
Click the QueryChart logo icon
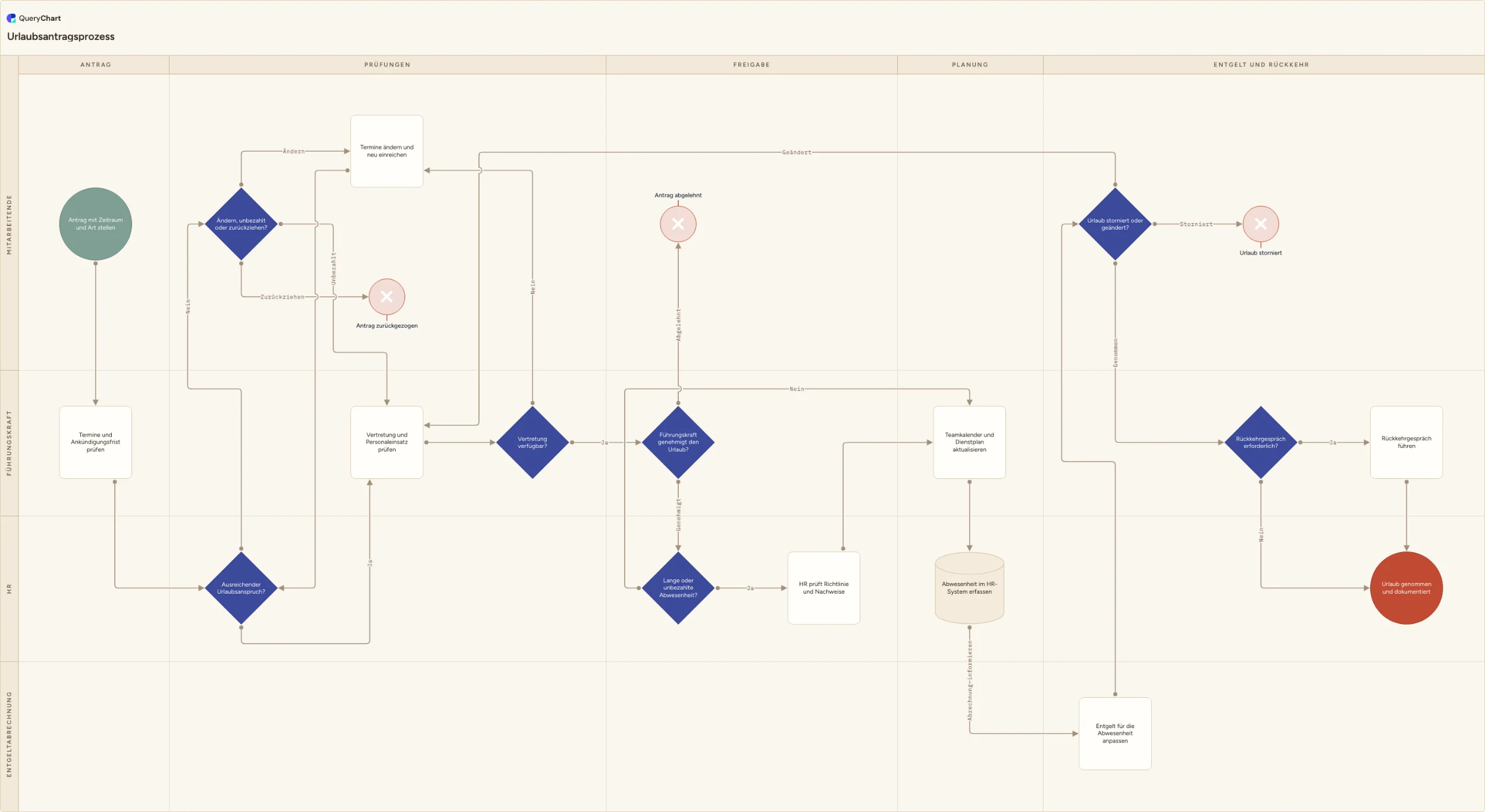[11, 18]
